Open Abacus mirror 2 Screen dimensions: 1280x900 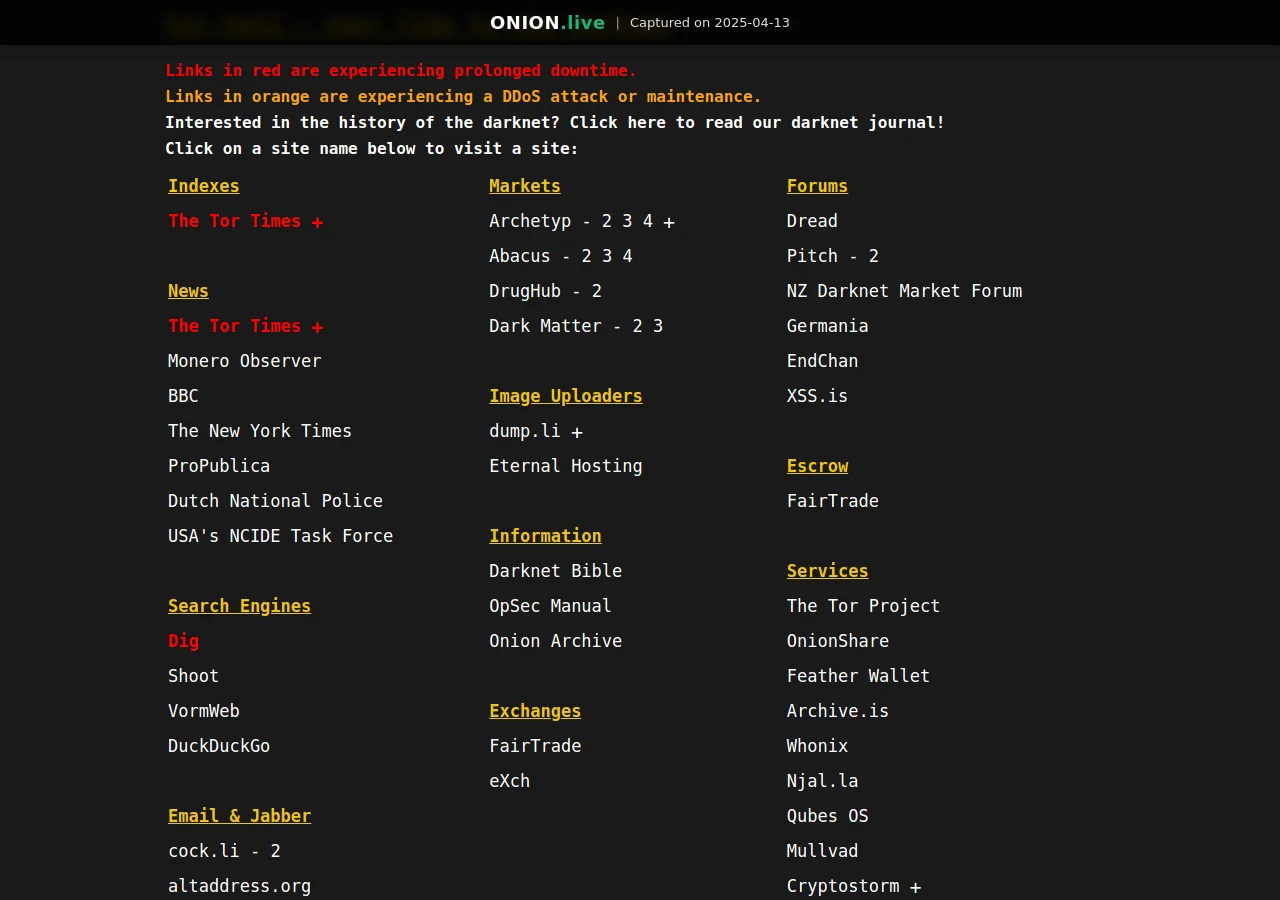pyautogui.click(x=586, y=256)
